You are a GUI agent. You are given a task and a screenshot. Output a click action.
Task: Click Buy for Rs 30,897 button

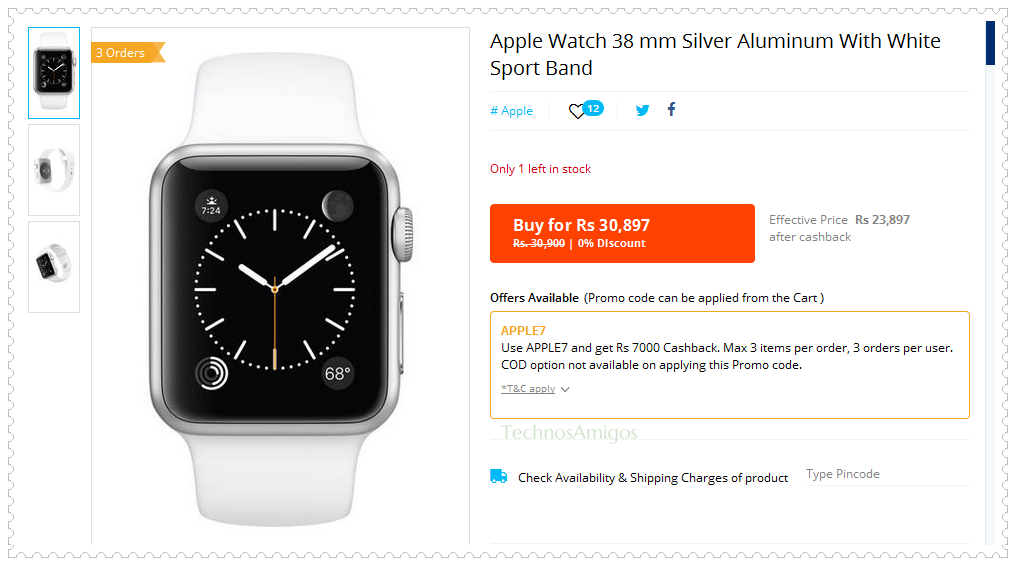coord(622,233)
